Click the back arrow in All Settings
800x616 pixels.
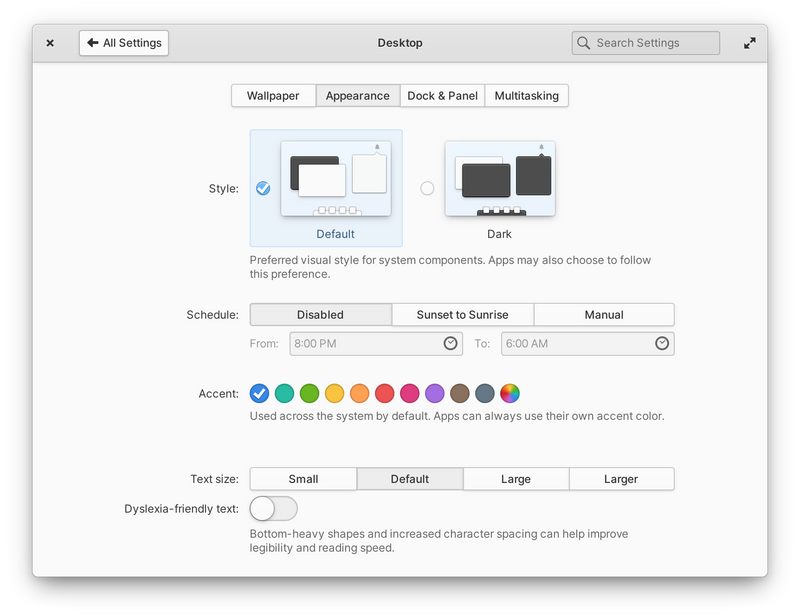(x=92, y=42)
